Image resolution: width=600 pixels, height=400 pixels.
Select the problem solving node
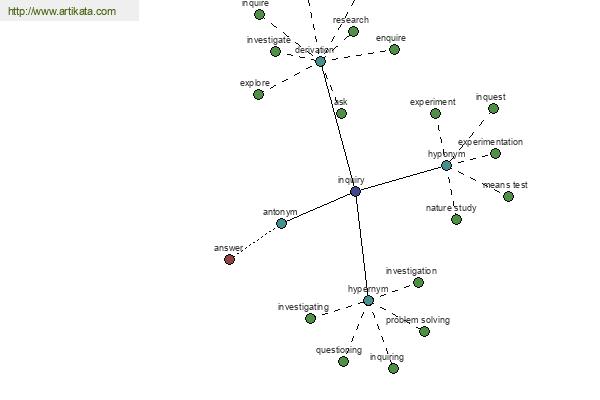tap(424, 331)
